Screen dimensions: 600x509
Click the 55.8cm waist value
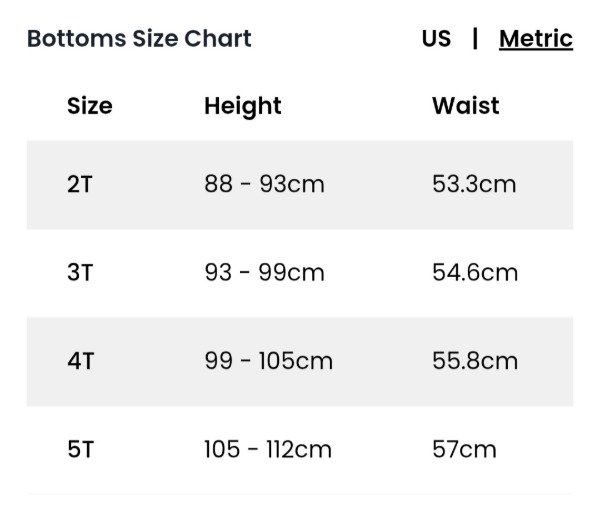pyautogui.click(x=475, y=361)
